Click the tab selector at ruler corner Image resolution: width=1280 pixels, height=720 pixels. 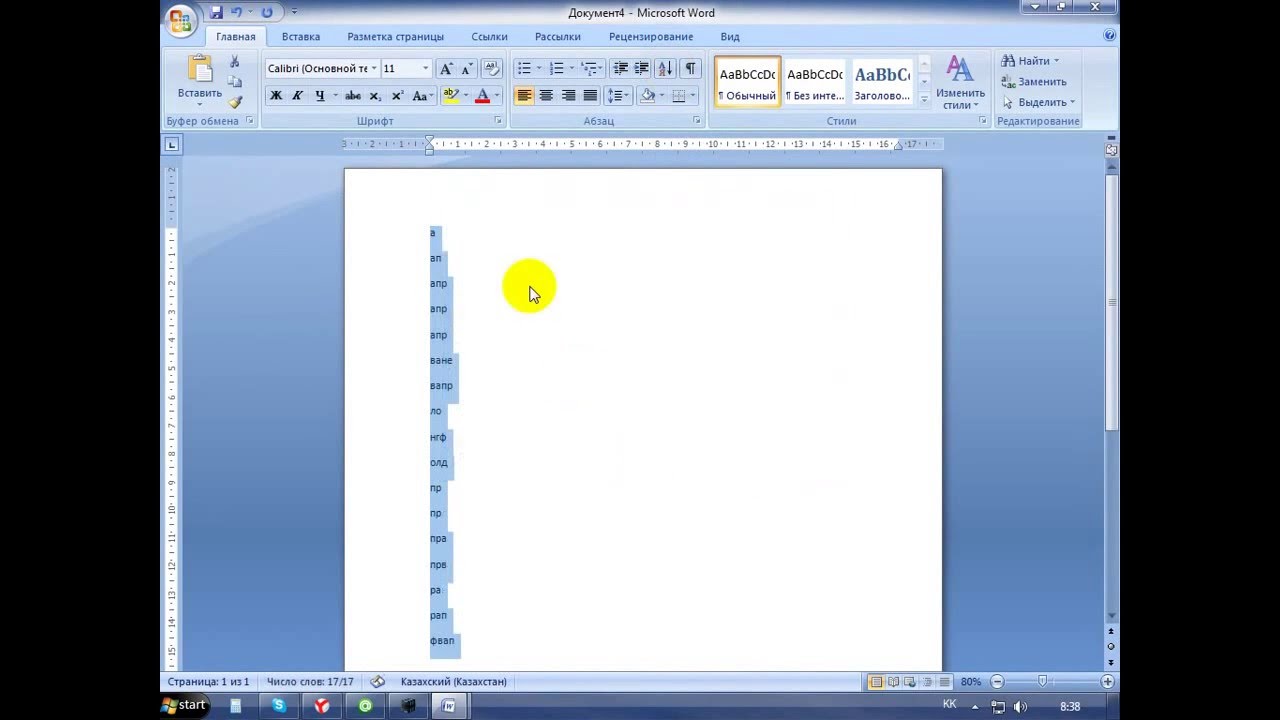click(171, 145)
